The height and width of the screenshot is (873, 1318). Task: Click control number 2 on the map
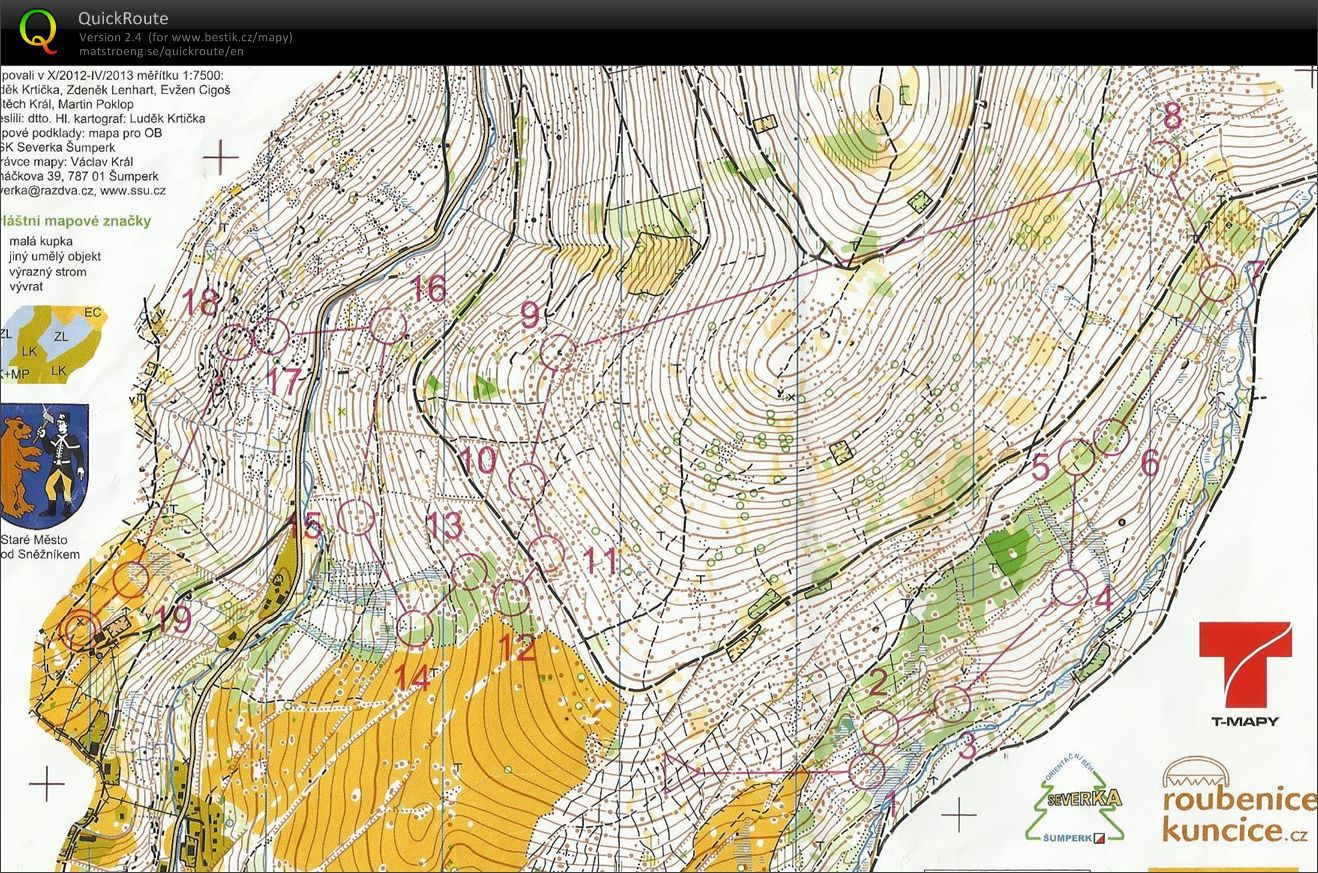(x=877, y=684)
